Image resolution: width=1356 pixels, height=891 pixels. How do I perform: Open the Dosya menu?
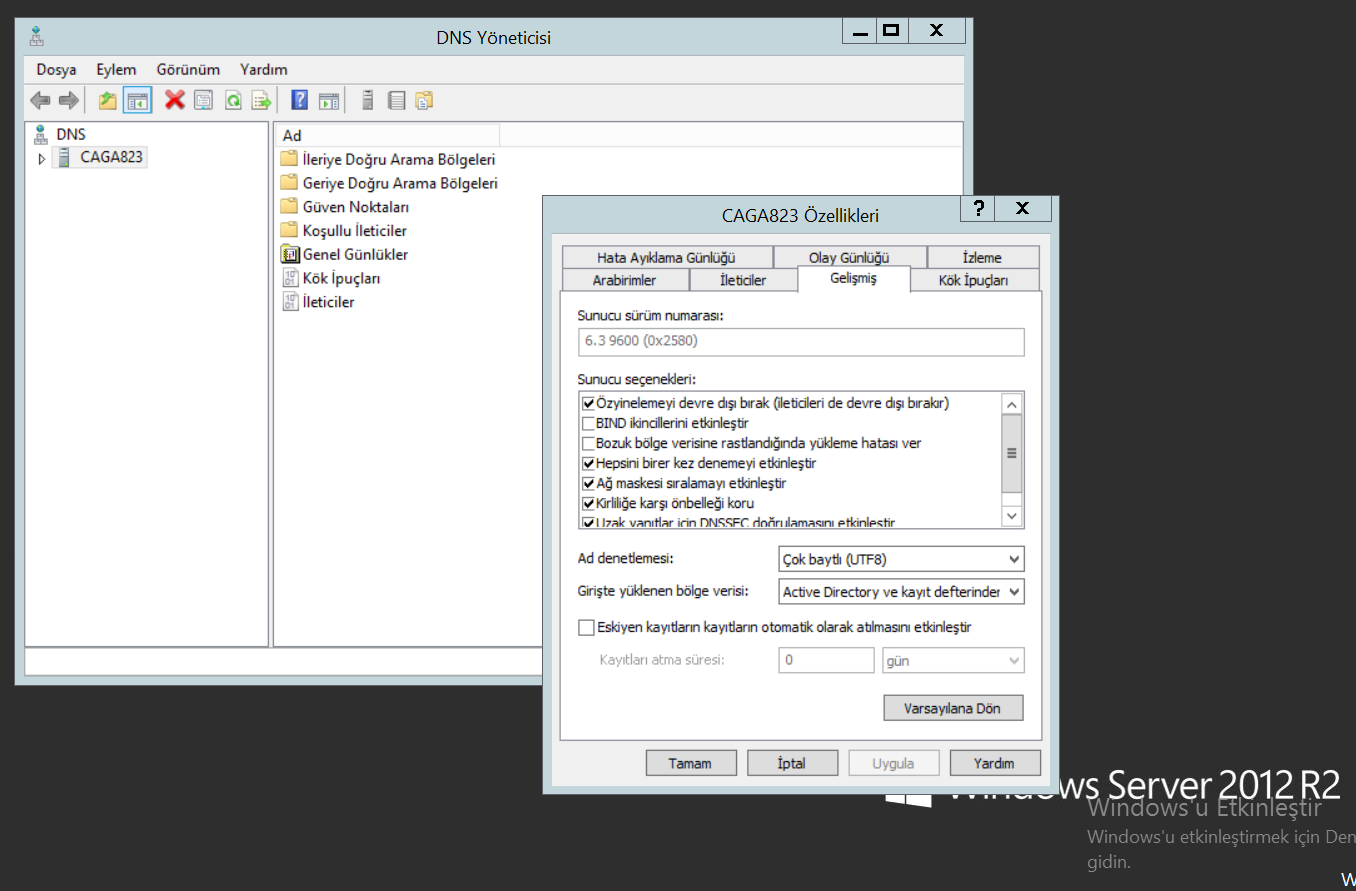[56, 69]
